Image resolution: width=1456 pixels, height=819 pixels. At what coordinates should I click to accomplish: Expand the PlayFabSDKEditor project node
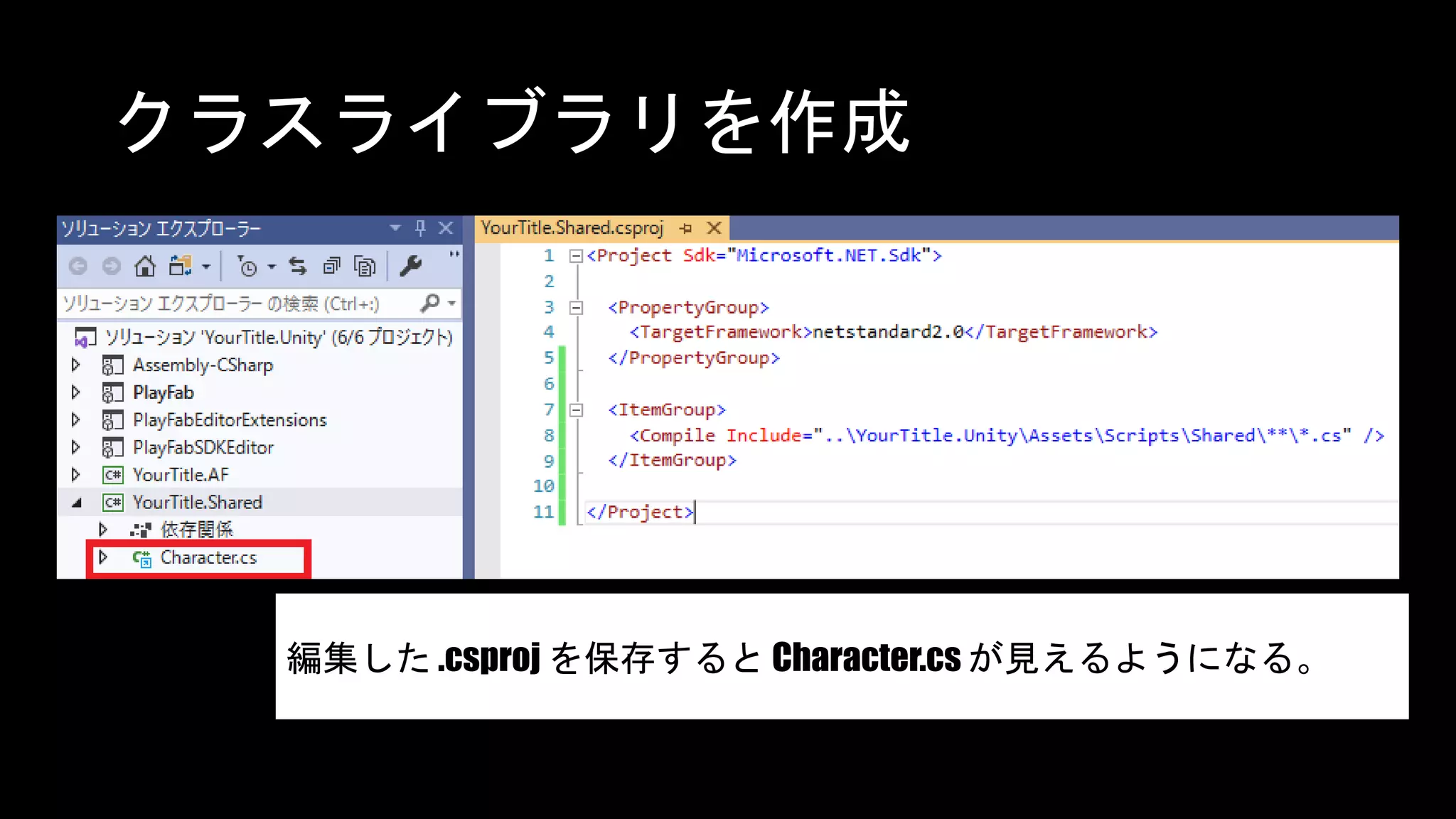pyautogui.click(x=76, y=447)
